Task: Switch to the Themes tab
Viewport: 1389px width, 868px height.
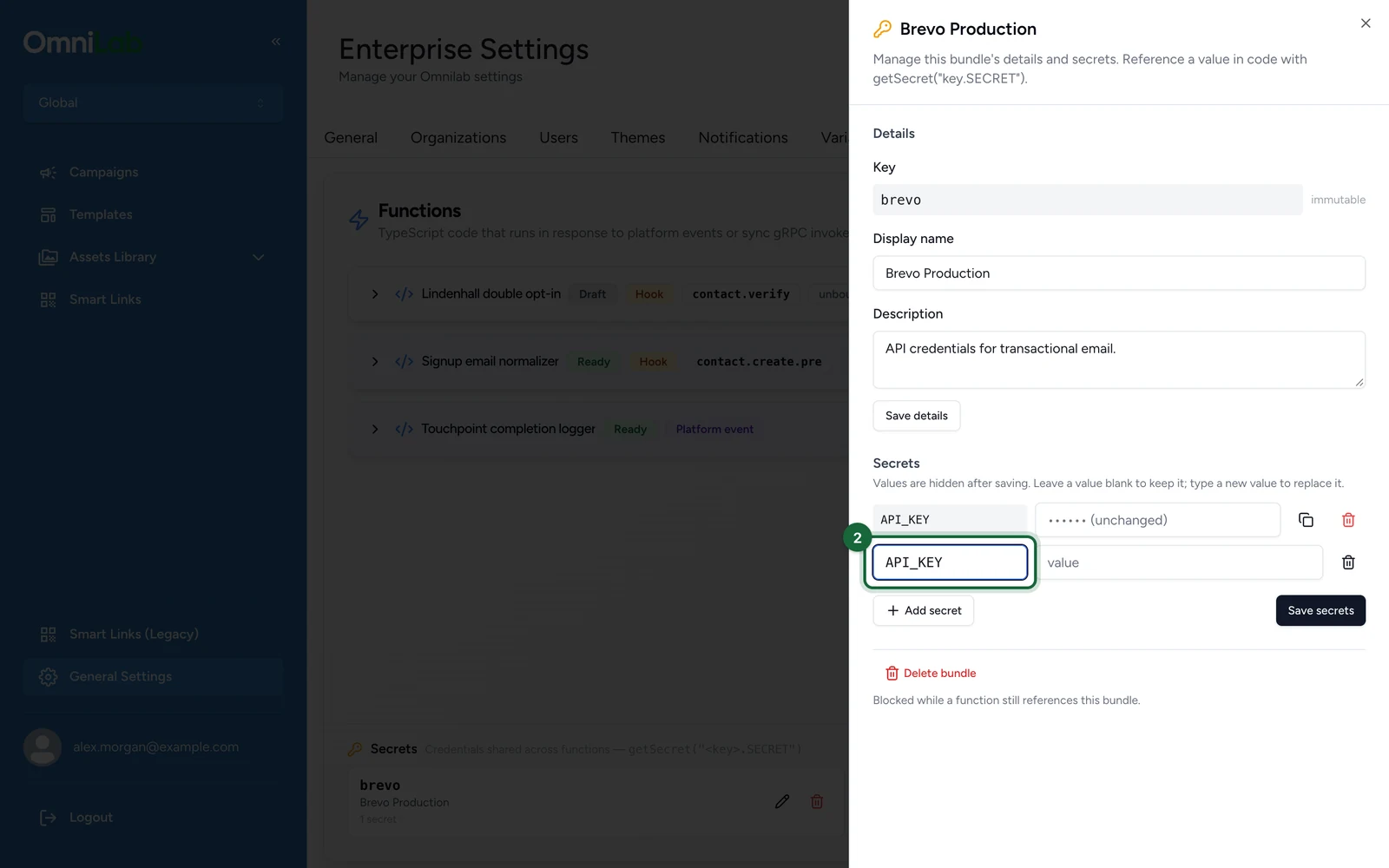Action: point(638,138)
